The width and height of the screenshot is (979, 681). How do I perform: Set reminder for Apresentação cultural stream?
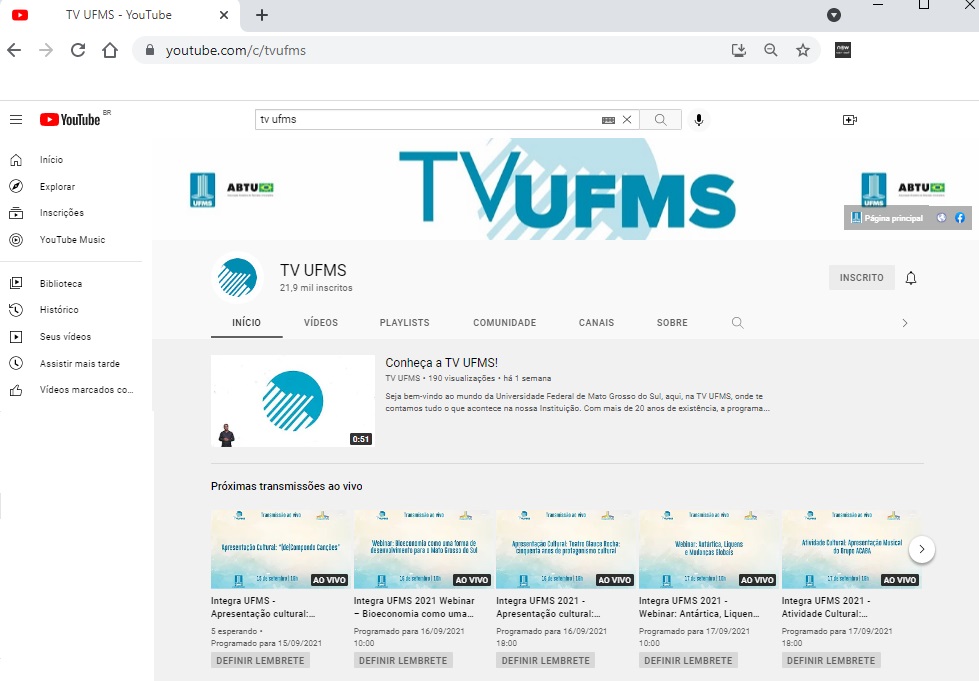259,660
